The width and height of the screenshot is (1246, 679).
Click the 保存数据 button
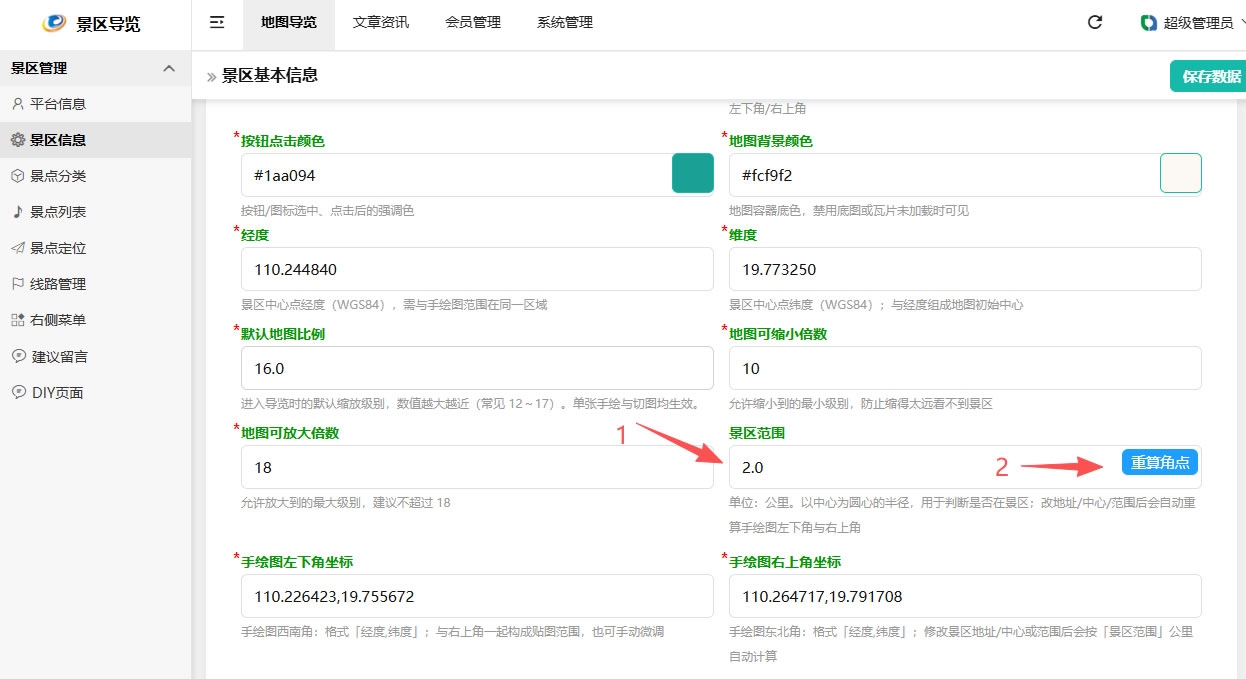pos(1208,76)
